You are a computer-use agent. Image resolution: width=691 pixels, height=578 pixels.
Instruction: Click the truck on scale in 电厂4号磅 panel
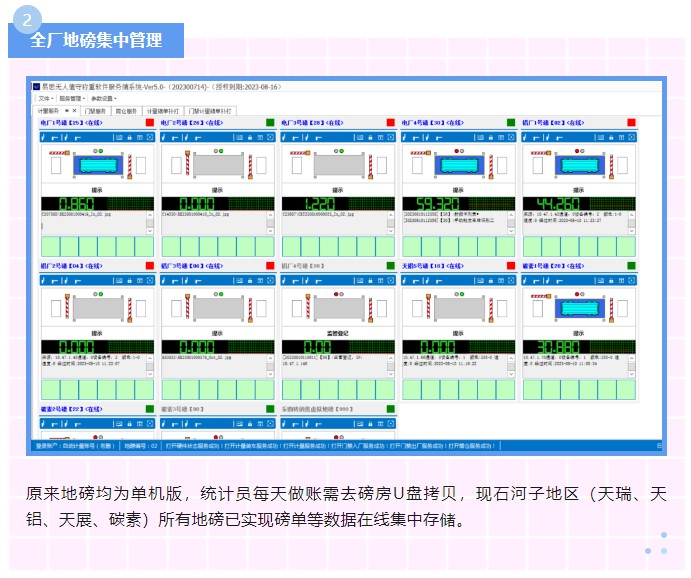pos(458,163)
